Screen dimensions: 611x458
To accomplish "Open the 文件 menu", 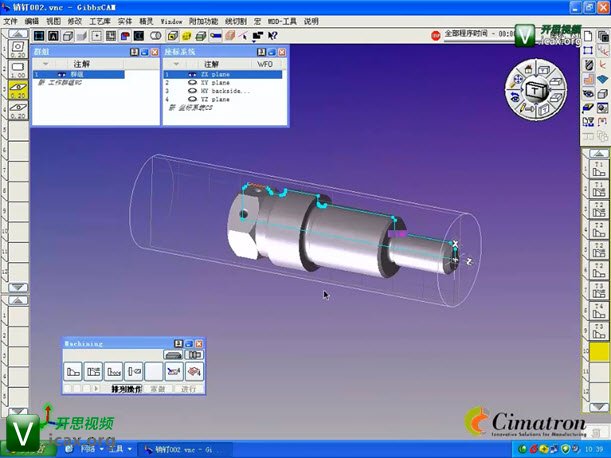I will [10, 21].
